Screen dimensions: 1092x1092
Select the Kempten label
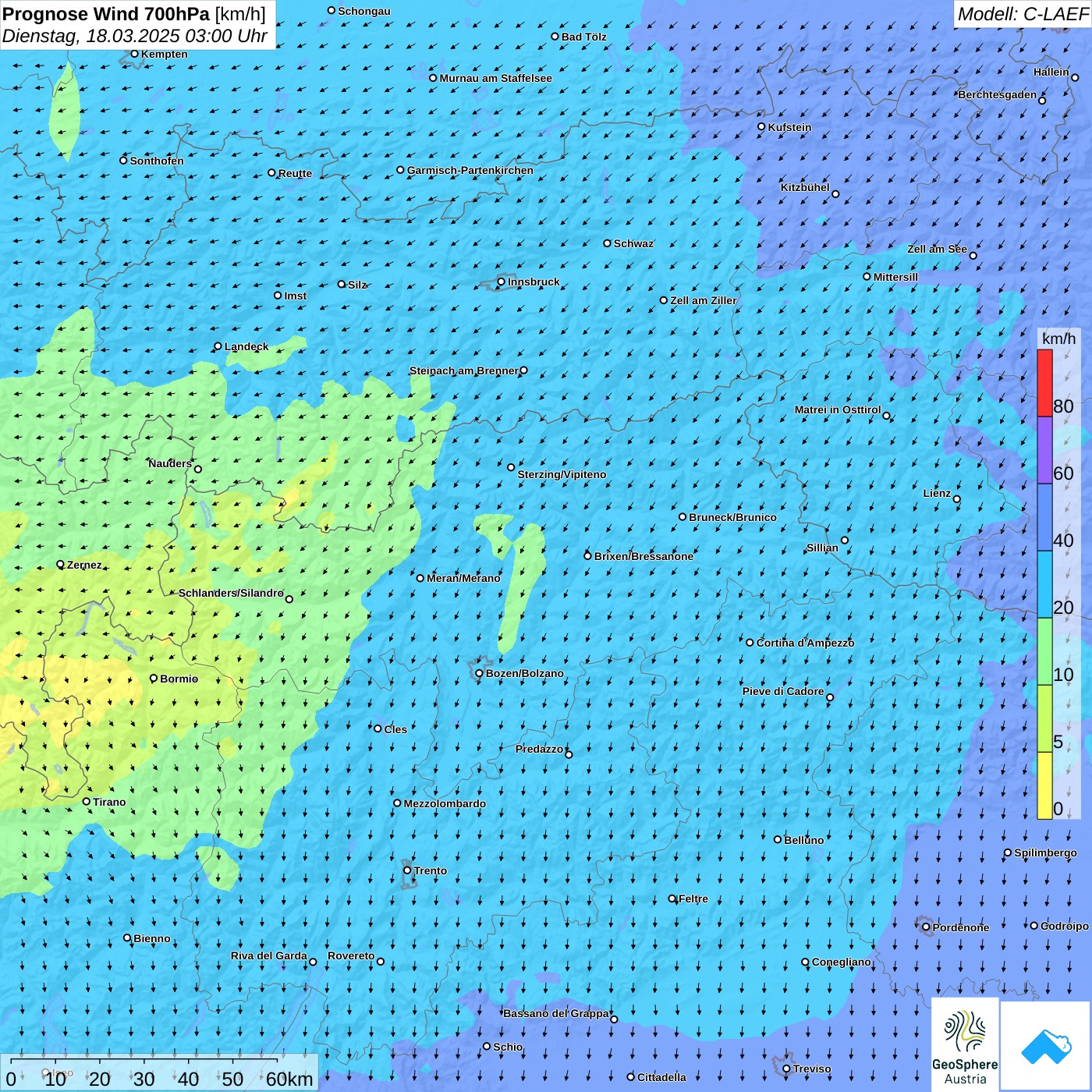[165, 54]
